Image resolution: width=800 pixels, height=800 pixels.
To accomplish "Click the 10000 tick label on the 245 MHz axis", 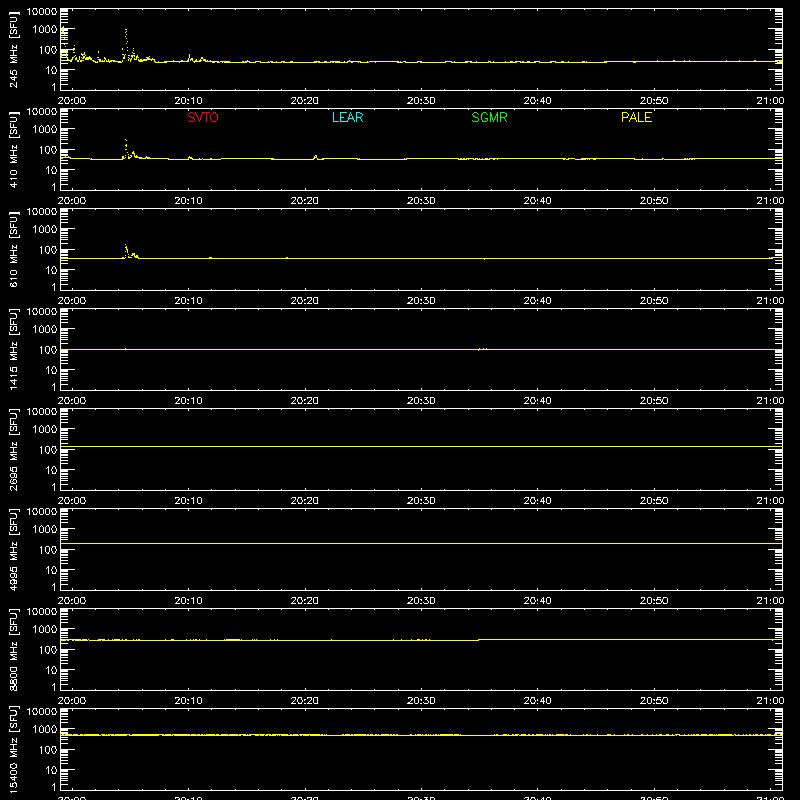I will tap(42, 11).
